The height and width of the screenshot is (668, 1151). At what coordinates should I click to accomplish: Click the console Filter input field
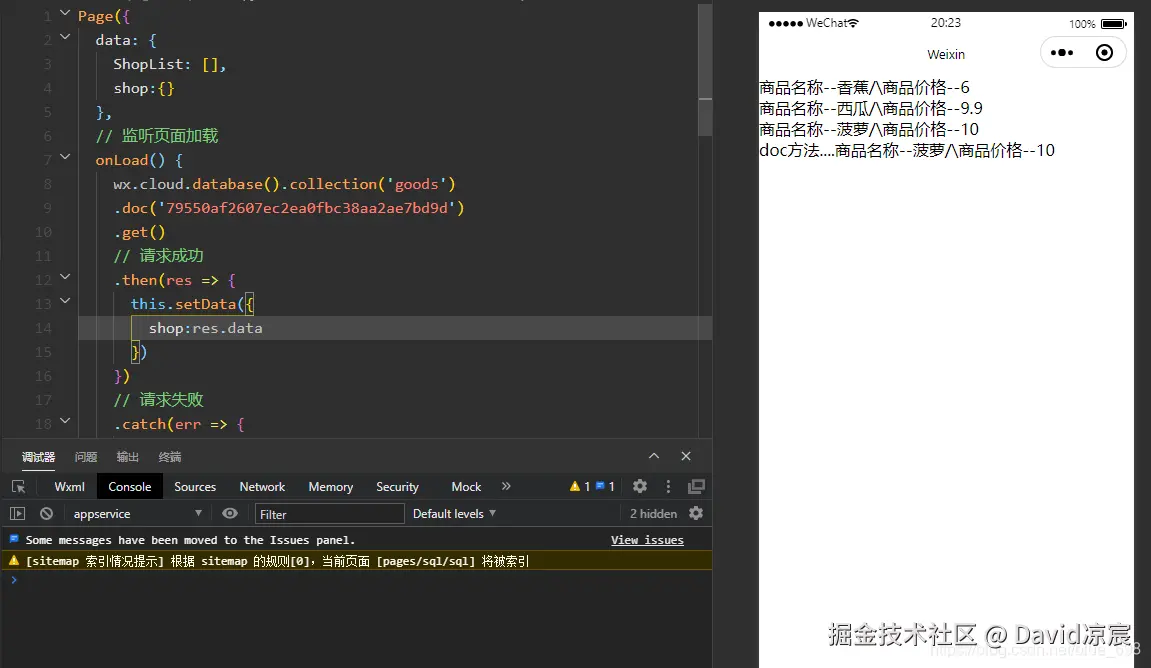[x=330, y=514]
